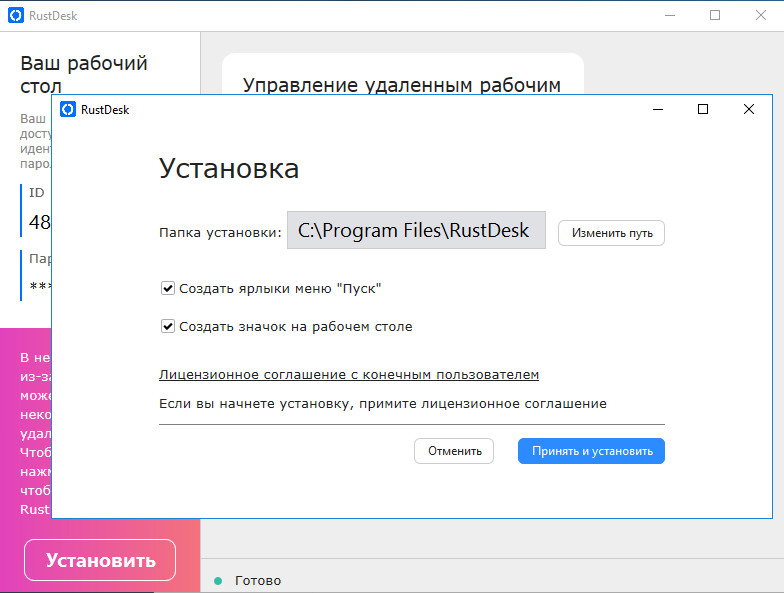784x593 pixels.
Task: Click the pink "Установить" button in main window
Action: [x=100, y=560]
